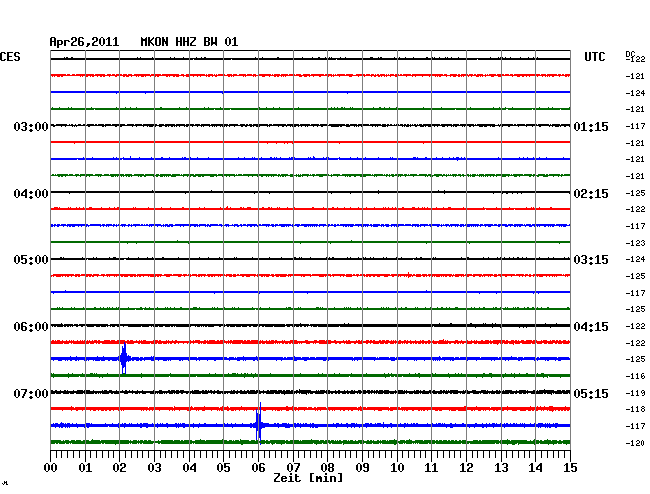Click the 04 minute axis label
650x494 pixels.
click(189, 467)
